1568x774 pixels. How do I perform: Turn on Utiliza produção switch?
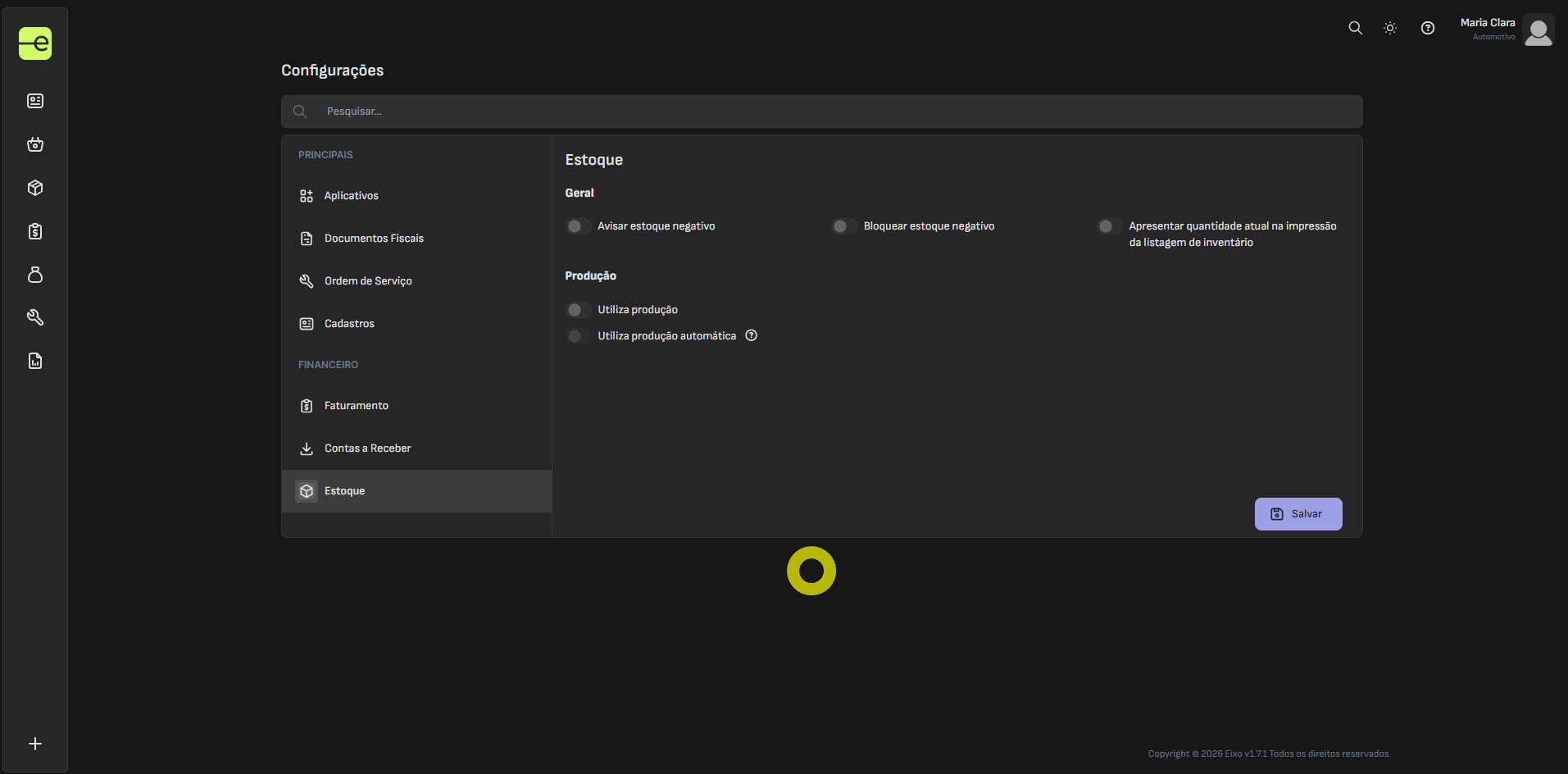pos(578,310)
